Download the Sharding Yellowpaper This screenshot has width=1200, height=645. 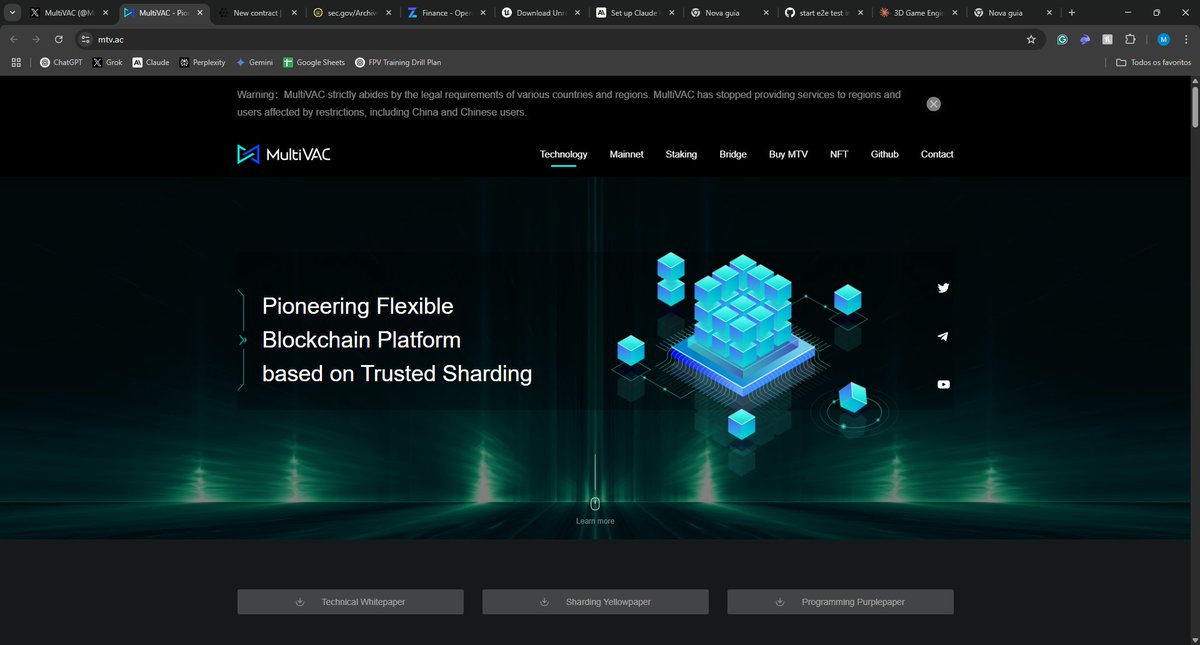[595, 602]
